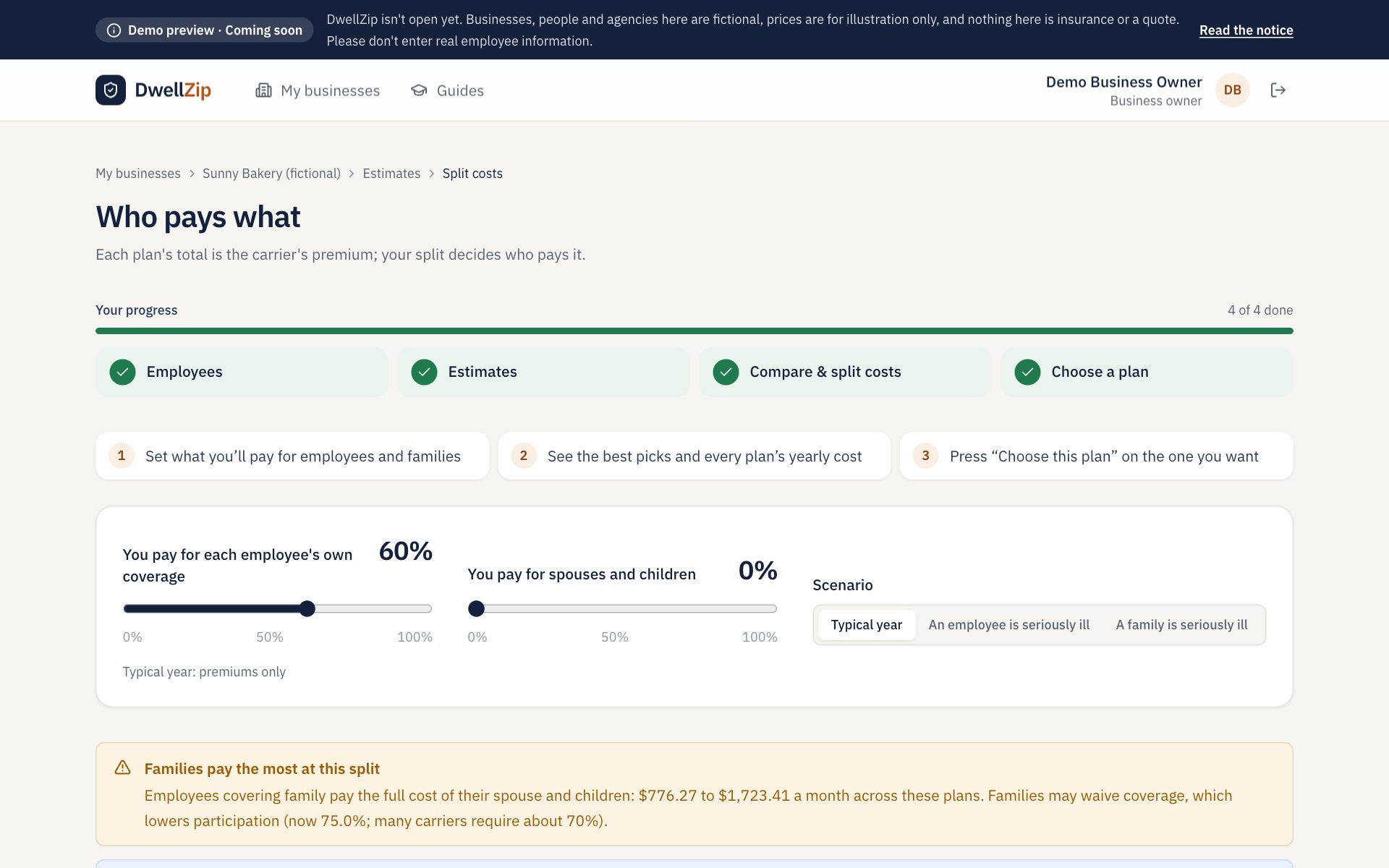Click the green checkmark beside Estimates

424,372
